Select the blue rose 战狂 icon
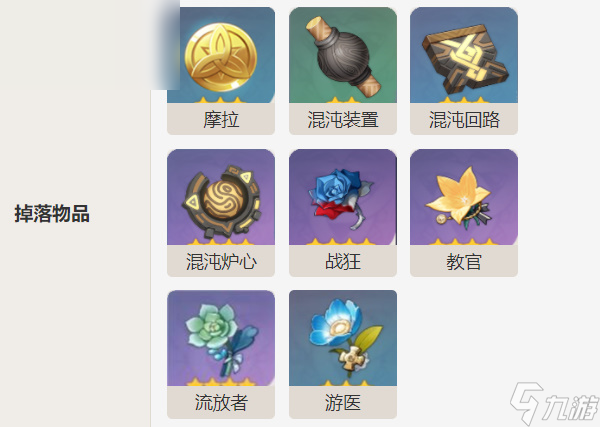Screen dimensions: 600x427 click(343, 197)
